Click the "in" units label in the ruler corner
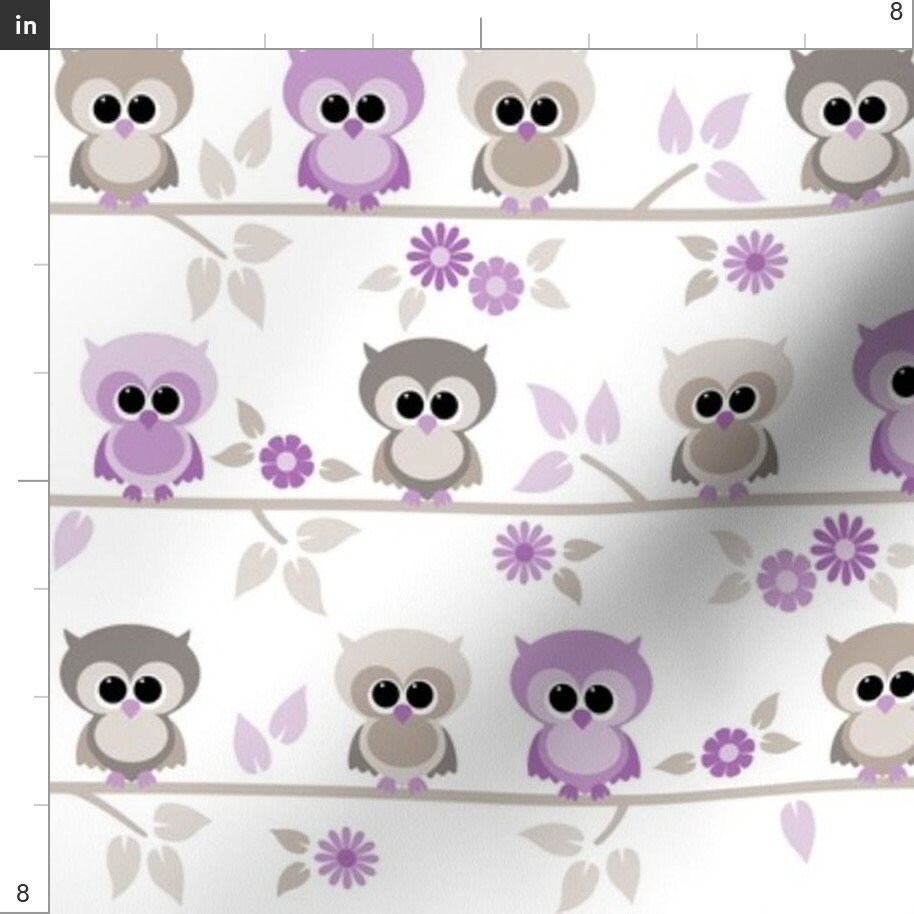The width and height of the screenshot is (914, 914). (x=24, y=24)
